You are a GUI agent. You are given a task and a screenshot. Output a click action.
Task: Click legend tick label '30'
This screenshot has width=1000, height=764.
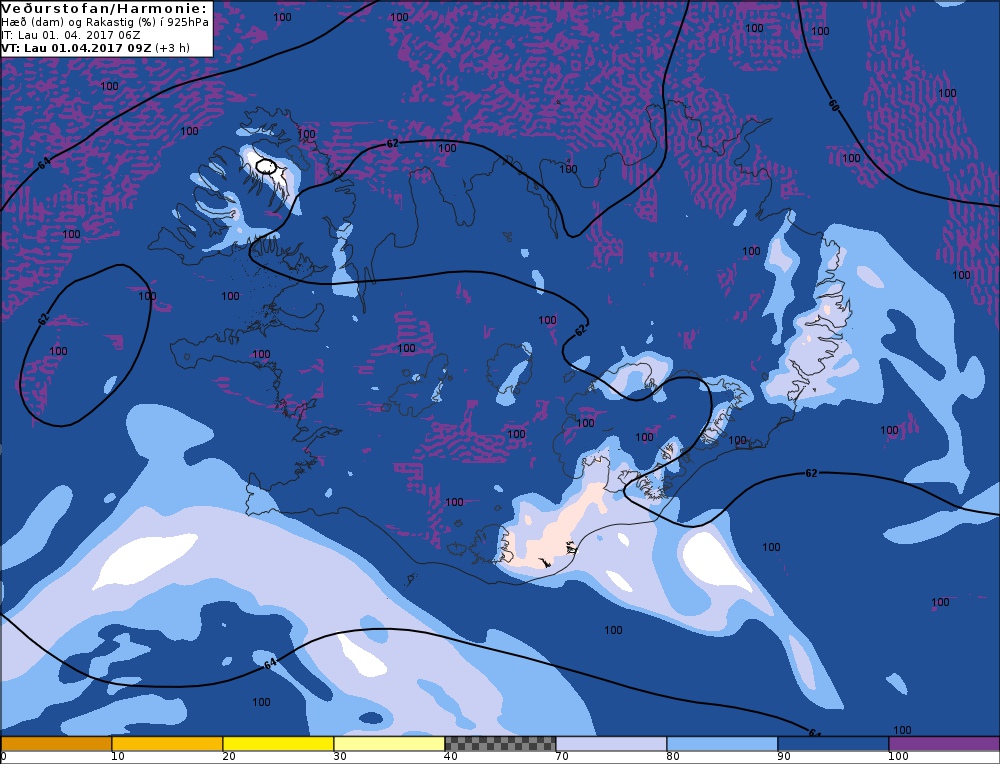340,757
